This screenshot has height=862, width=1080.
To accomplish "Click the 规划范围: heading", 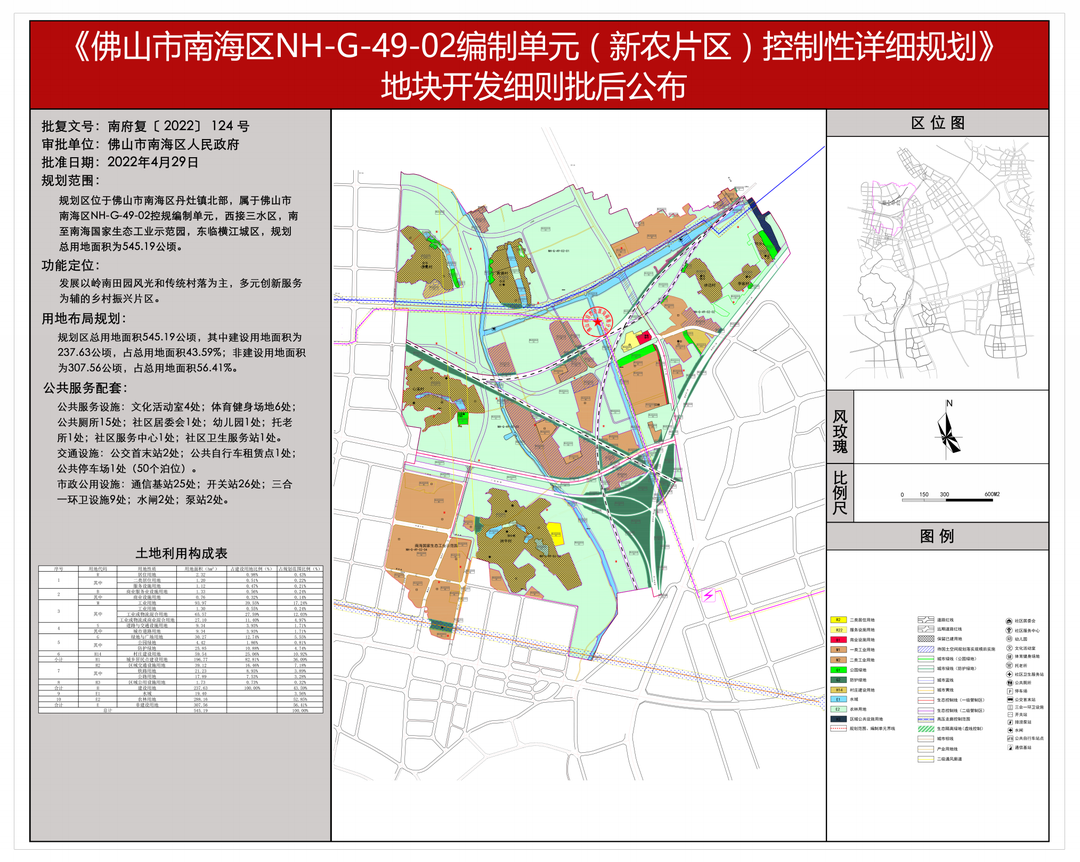I will pyautogui.click(x=71, y=181).
